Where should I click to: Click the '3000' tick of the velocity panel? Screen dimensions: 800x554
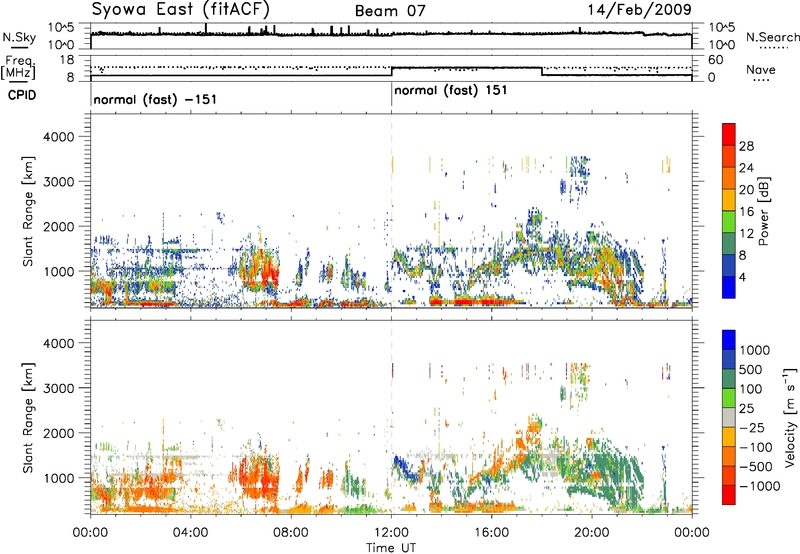tap(59, 388)
